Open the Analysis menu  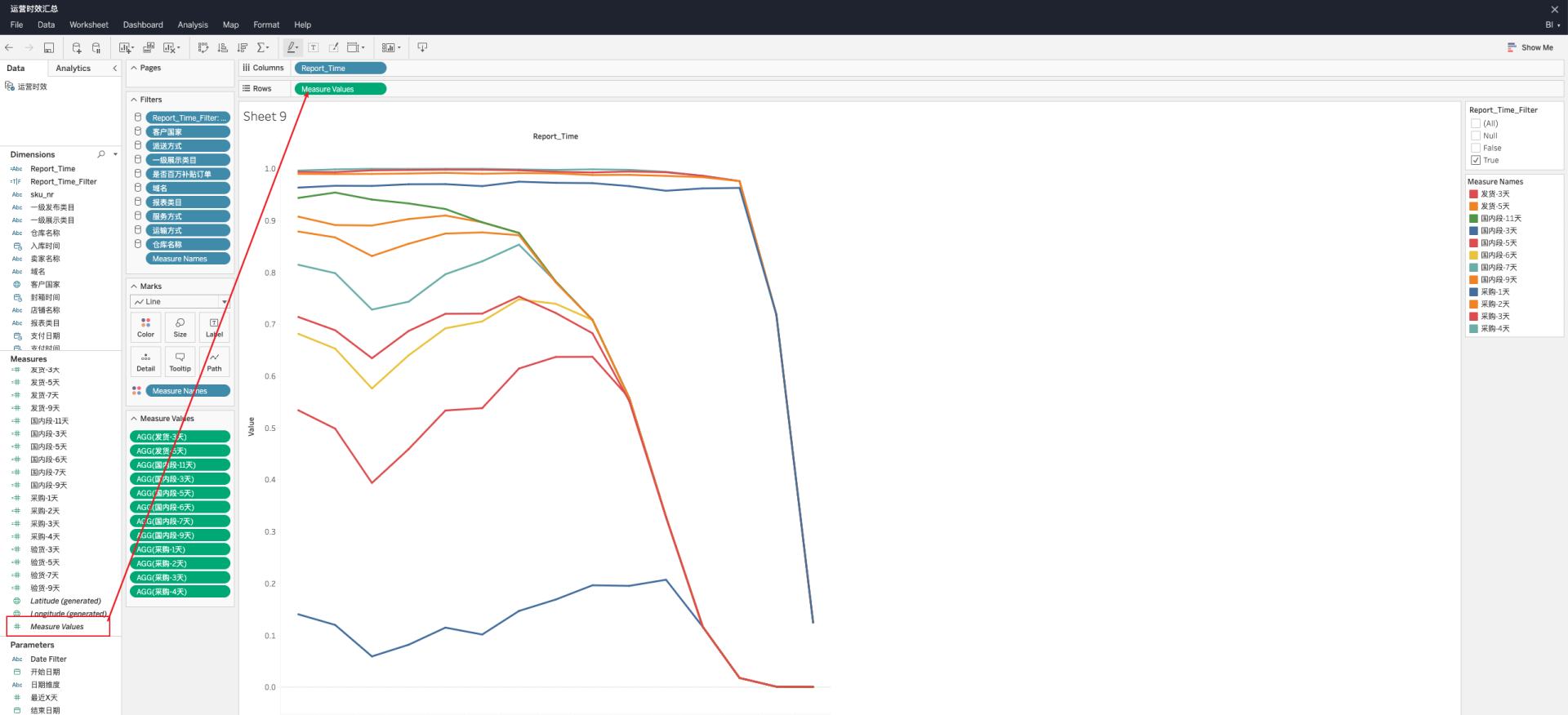click(193, 25)
